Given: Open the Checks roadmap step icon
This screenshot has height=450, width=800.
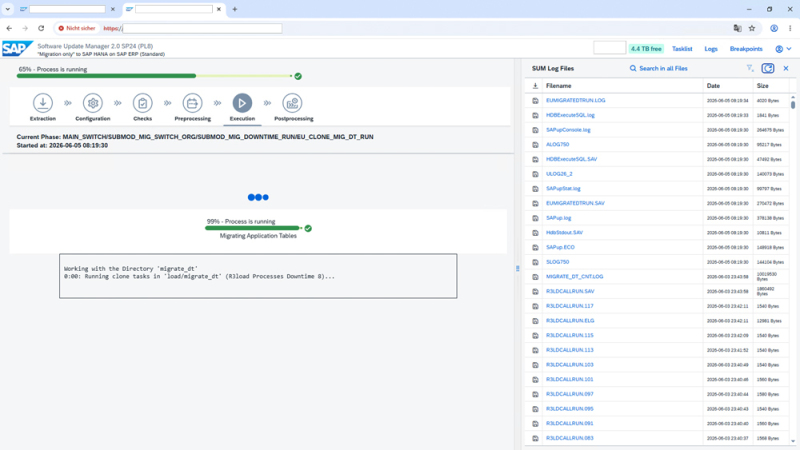Looking at the screenshot, I should [x=142, y=103].
